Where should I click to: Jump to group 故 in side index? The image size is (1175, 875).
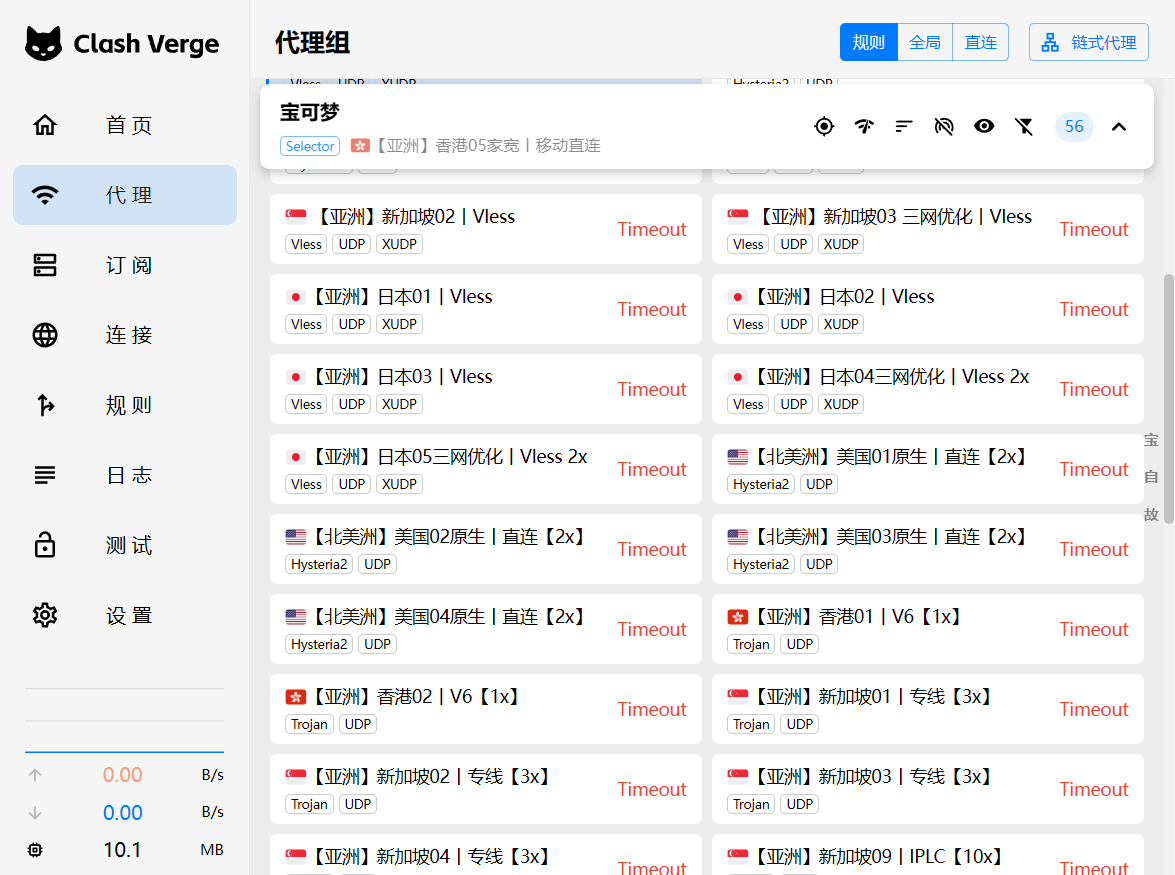coord(1151,514)
